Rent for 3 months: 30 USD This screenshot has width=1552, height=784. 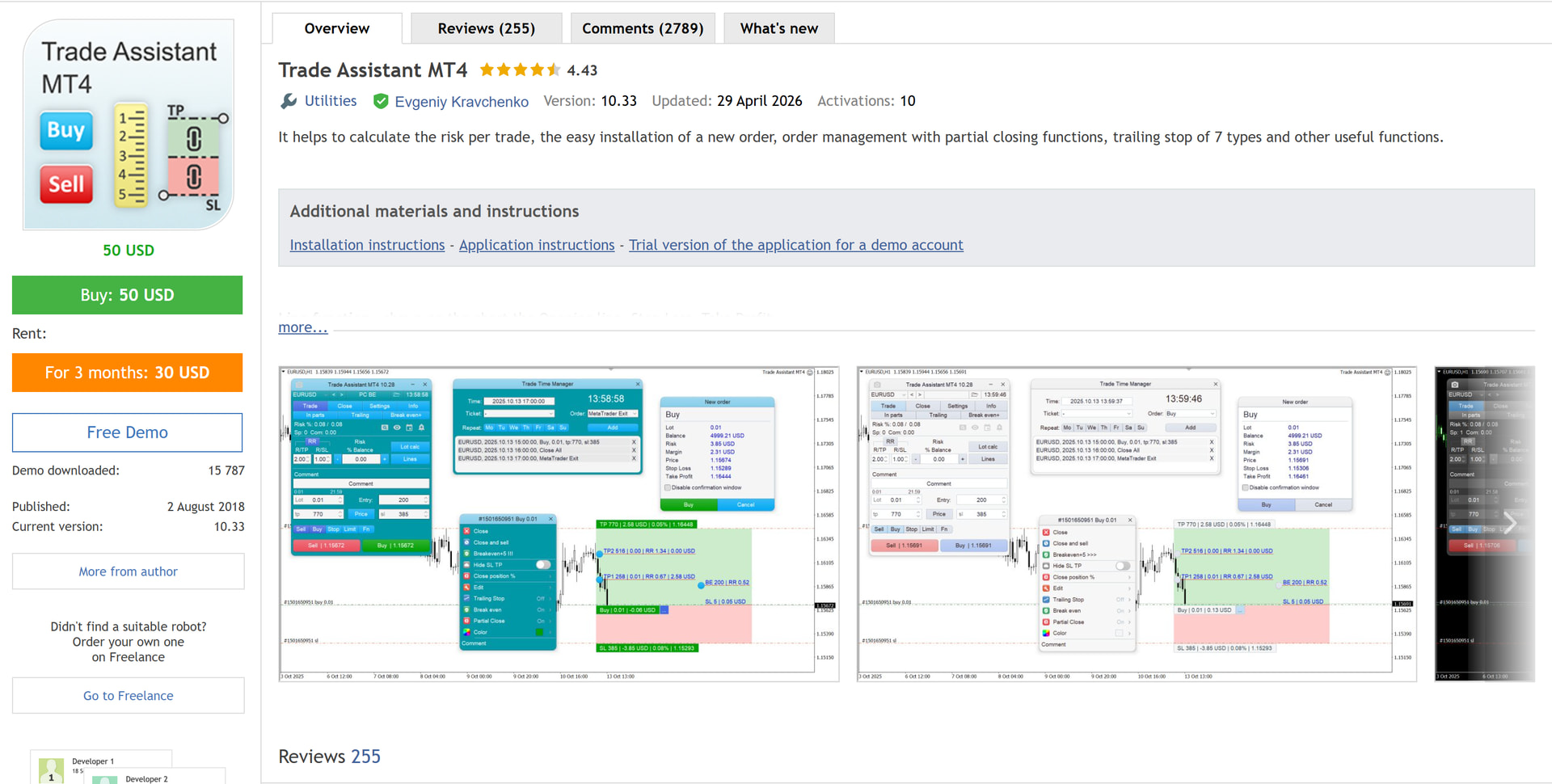click(x=128, y=373)
